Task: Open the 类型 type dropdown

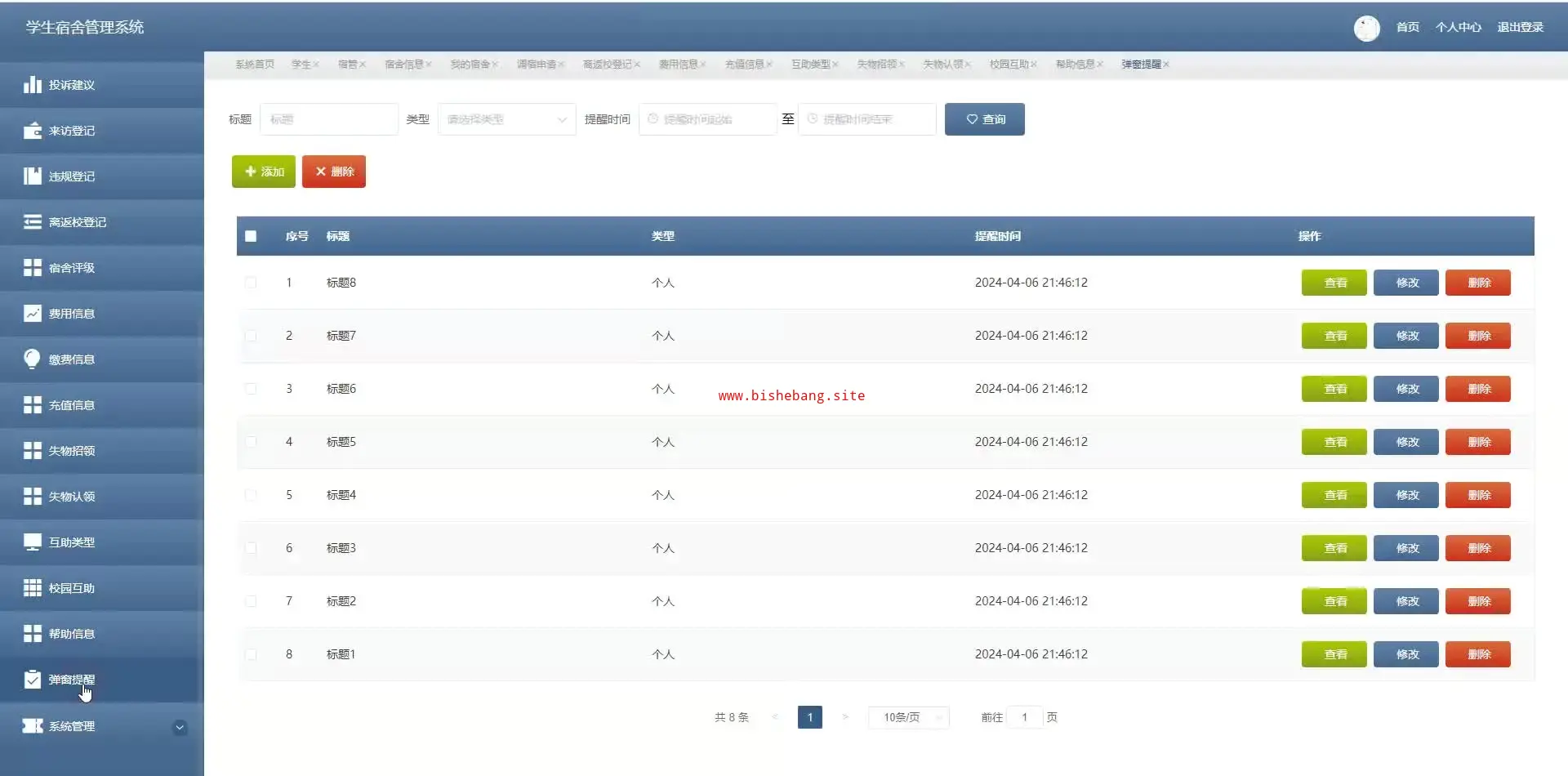Action: tap(507, 119)
